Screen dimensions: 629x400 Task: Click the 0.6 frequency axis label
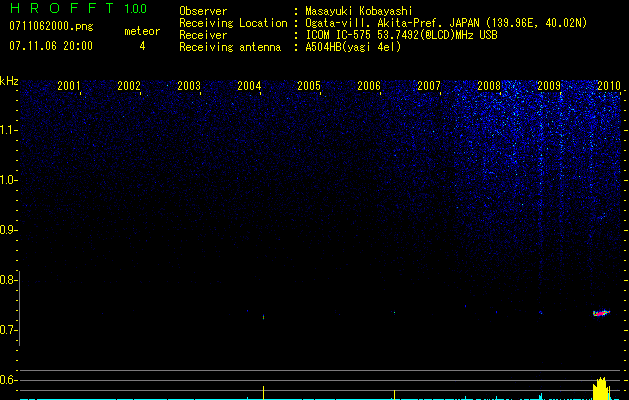8,380
